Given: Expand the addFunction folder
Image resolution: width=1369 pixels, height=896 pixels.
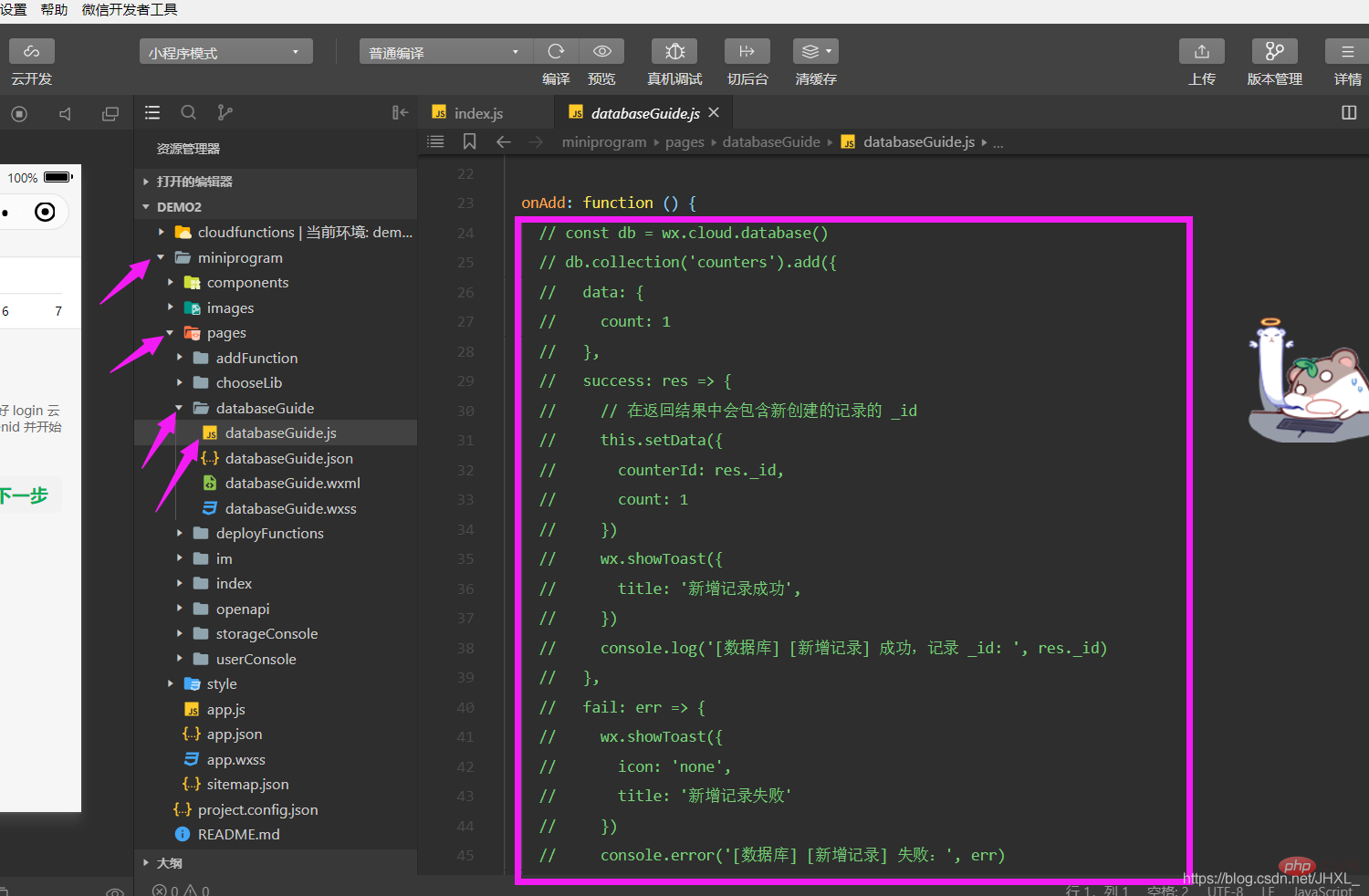Looking at the screenshot, I should (276, 358).
